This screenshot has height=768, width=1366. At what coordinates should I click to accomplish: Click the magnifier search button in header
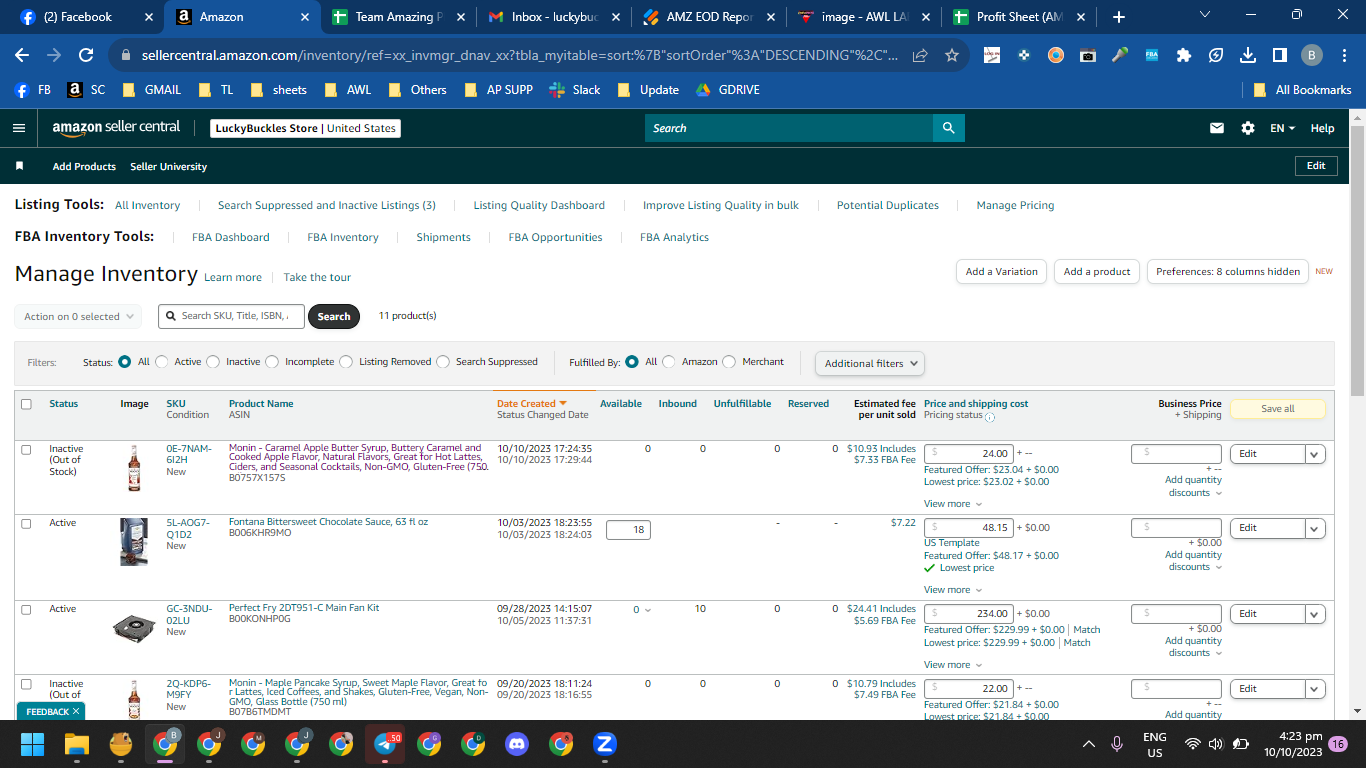pos(948,128)
